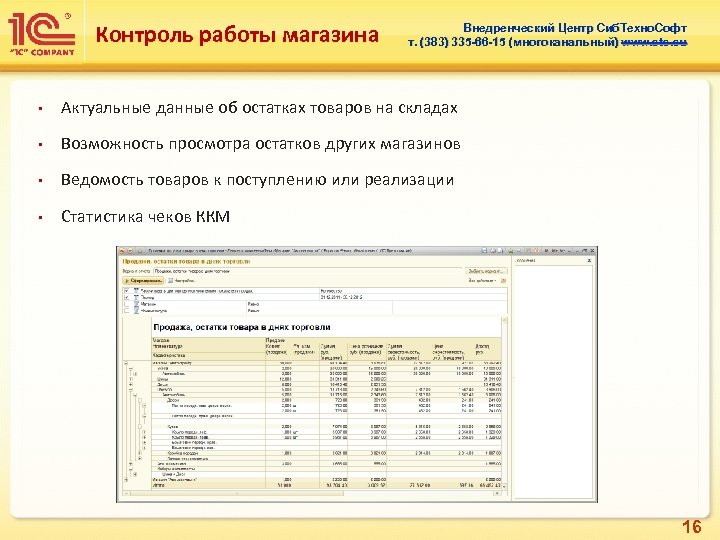Click the funnel icon in Период row
720x540 pixels.
(136, 297)
